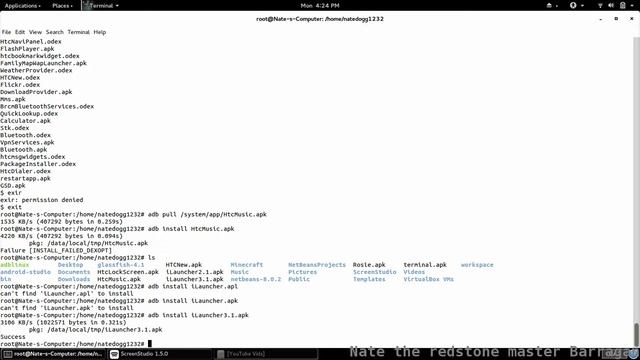Screen dimensions: 640x360
Task: Click 'Minecraft' directory in ls output
Action: coord(247,265)
